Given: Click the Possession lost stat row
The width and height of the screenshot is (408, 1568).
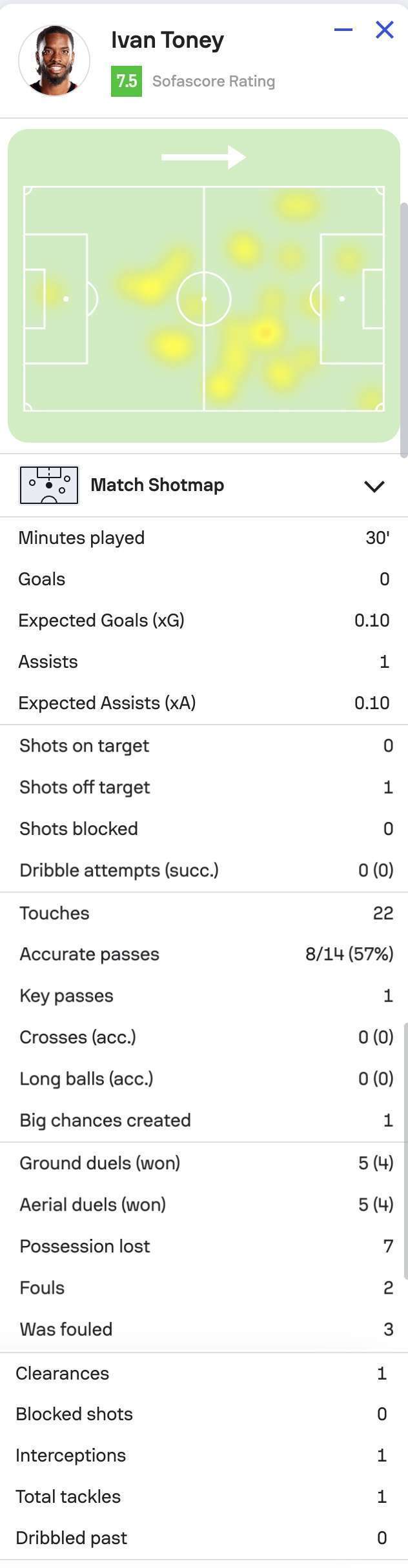Looking at the screenshot, I should [x=204, y=1246].
